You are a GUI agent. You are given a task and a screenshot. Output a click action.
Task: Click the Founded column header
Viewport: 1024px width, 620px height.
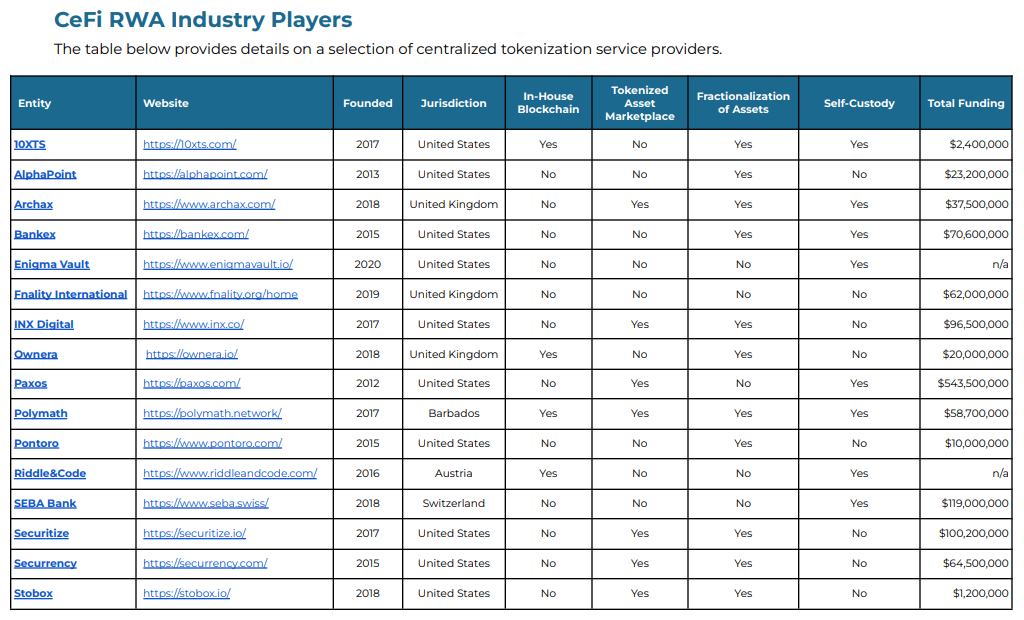tap(368, 103)
